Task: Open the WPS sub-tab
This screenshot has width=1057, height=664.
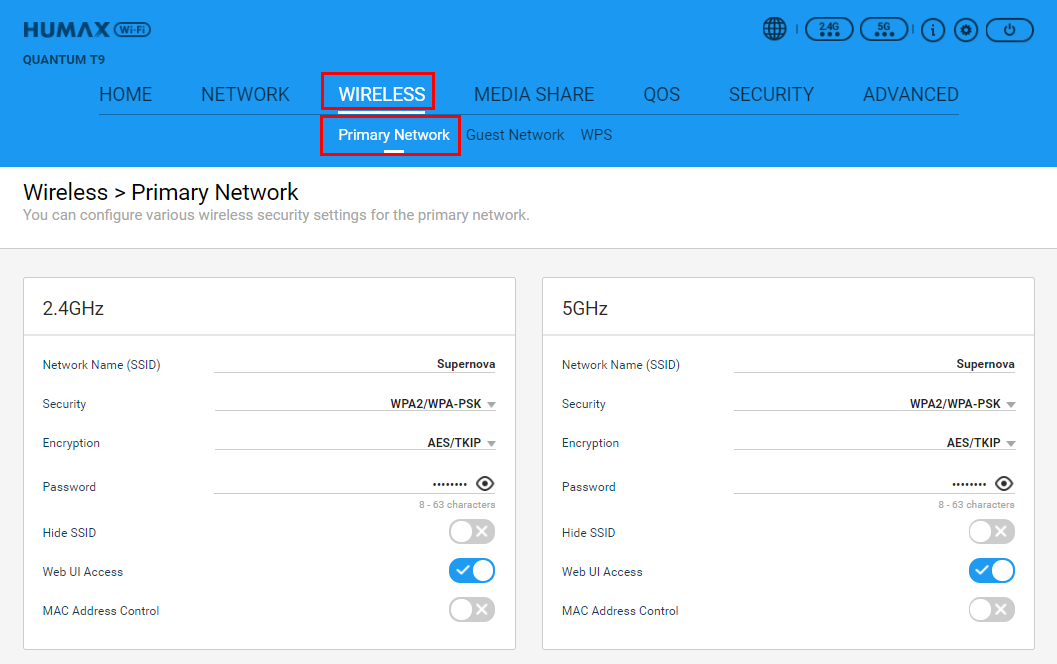Action: pos(596,135)
